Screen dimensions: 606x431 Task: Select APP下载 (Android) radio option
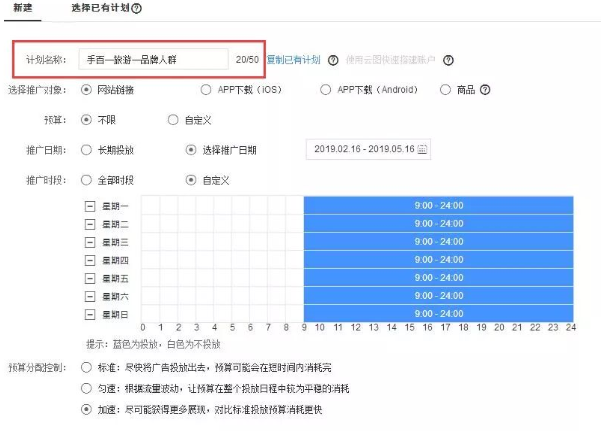325,90
